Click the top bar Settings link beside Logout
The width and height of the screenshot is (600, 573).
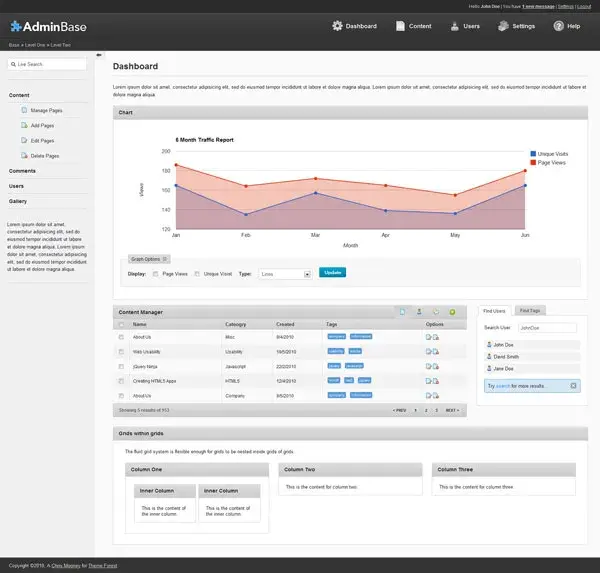pyautogui.click(x=566, y=7)
